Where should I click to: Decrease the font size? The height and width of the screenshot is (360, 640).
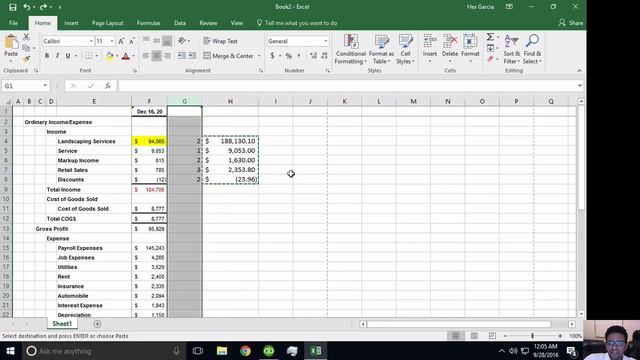click(x=132, y=41)
